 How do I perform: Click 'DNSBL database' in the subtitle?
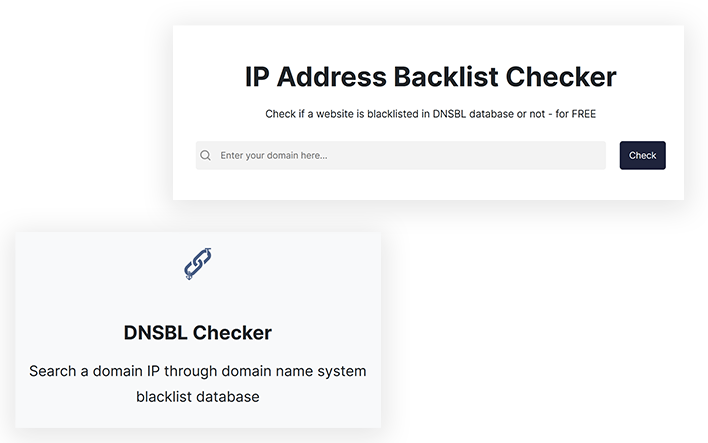click(473, 114)
